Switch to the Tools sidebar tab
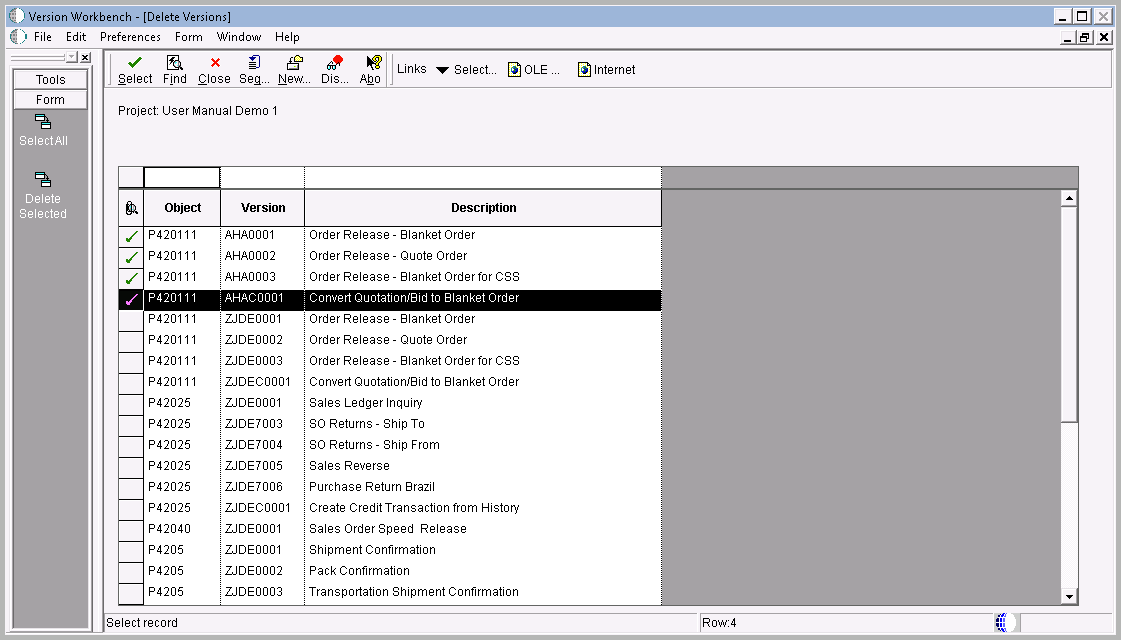 pyautogui.click(x=50, y=78)
